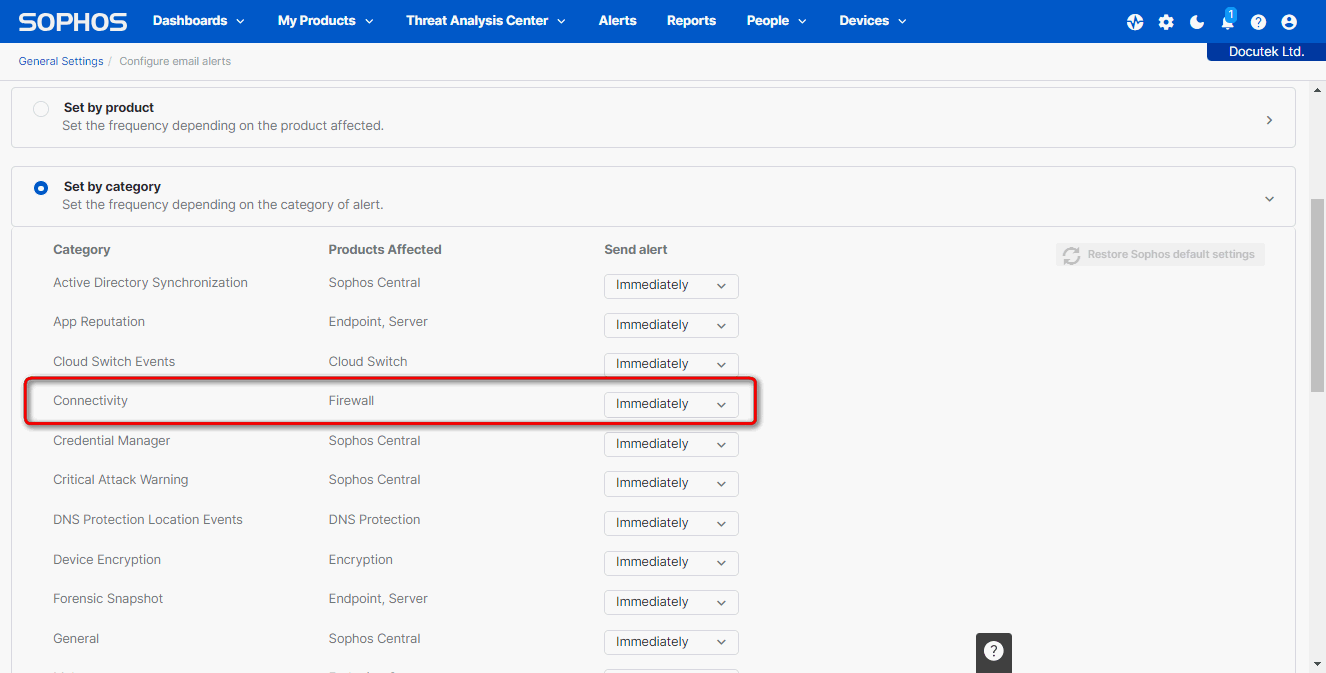The image size is (1326, 673).
Task: Click the Encryption product cell
Action: tap(361, 560)
